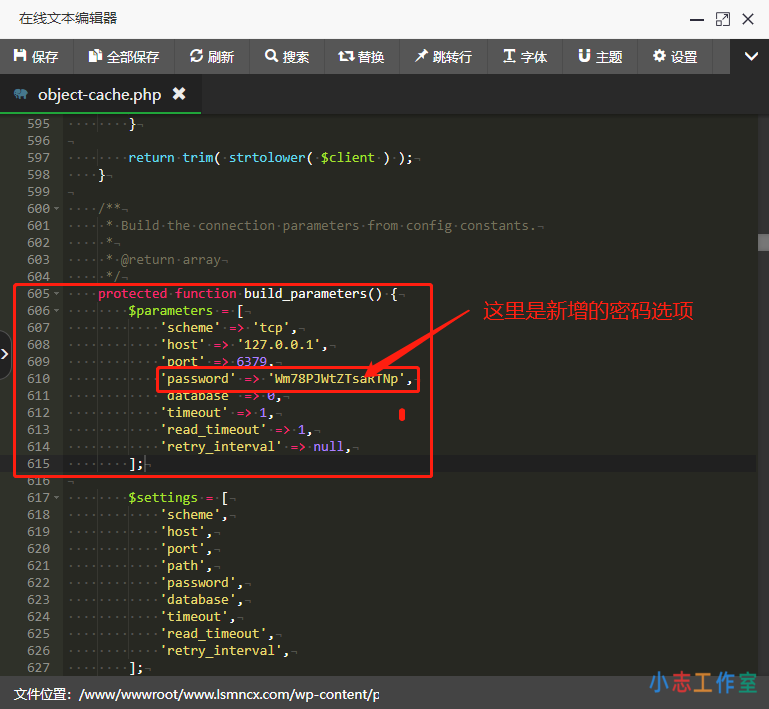769x709 pixels.
Task: Collapse the toolbar with the chevron arrow
Action: pyautogui.click(x=750, y=57)
